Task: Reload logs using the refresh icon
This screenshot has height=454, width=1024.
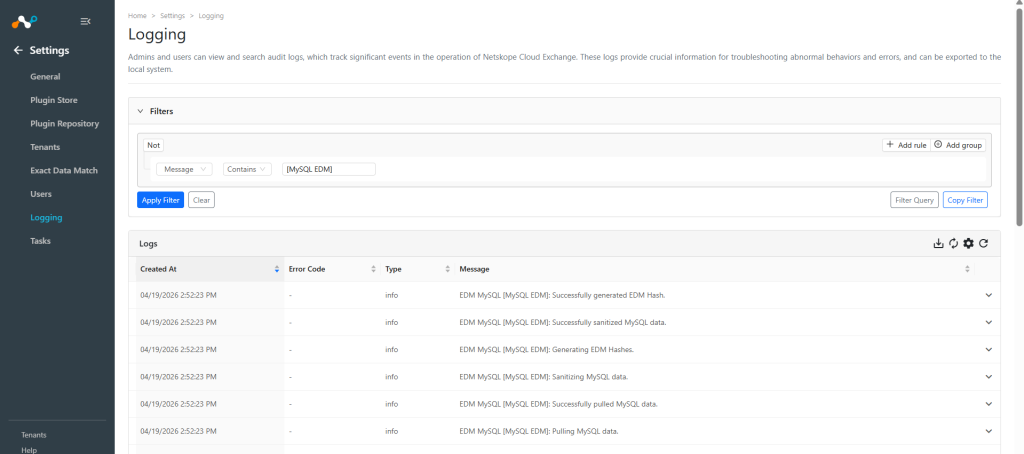Action: tap(984, 244)
